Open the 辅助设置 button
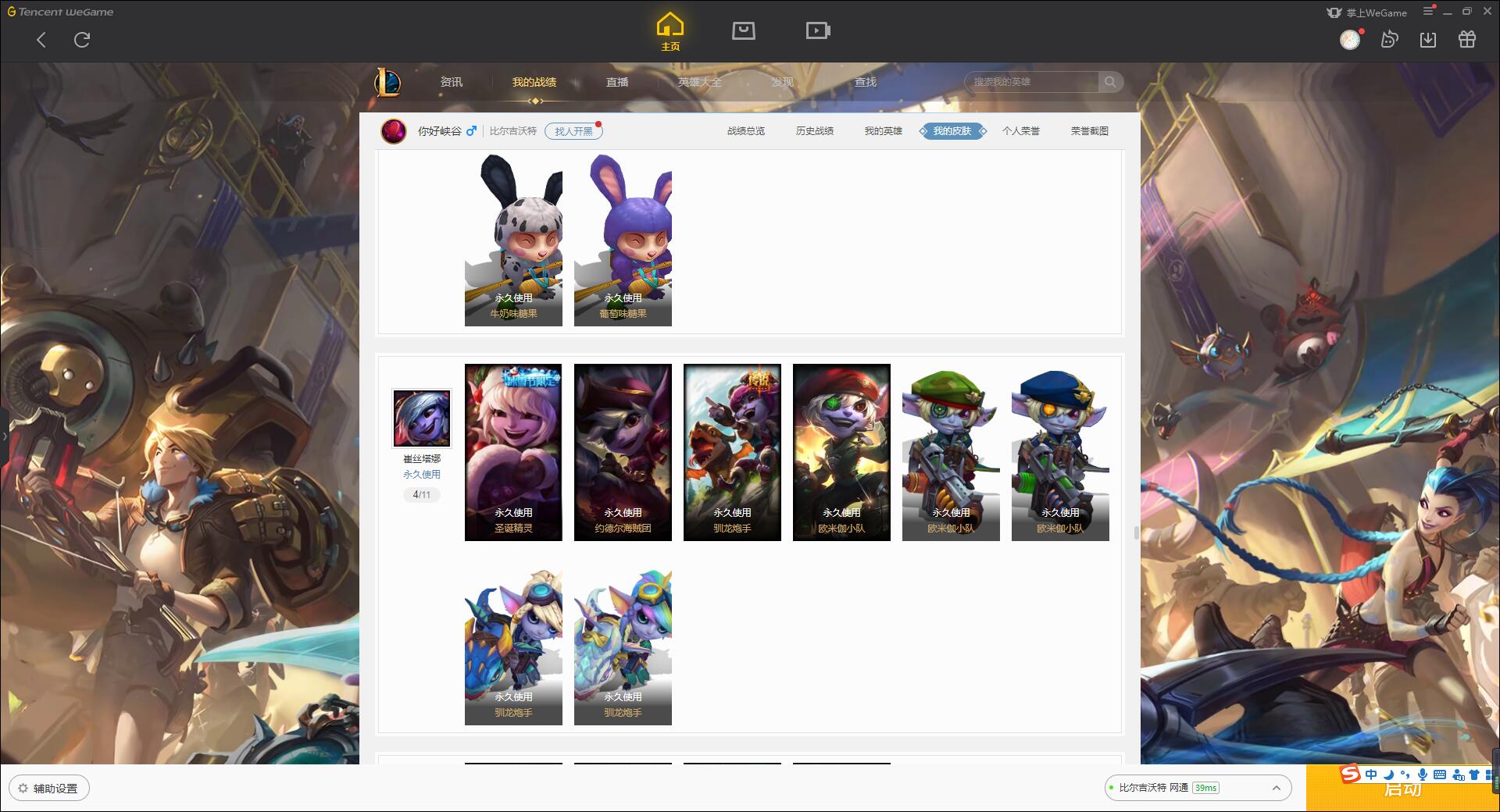 tap(49, 789)
